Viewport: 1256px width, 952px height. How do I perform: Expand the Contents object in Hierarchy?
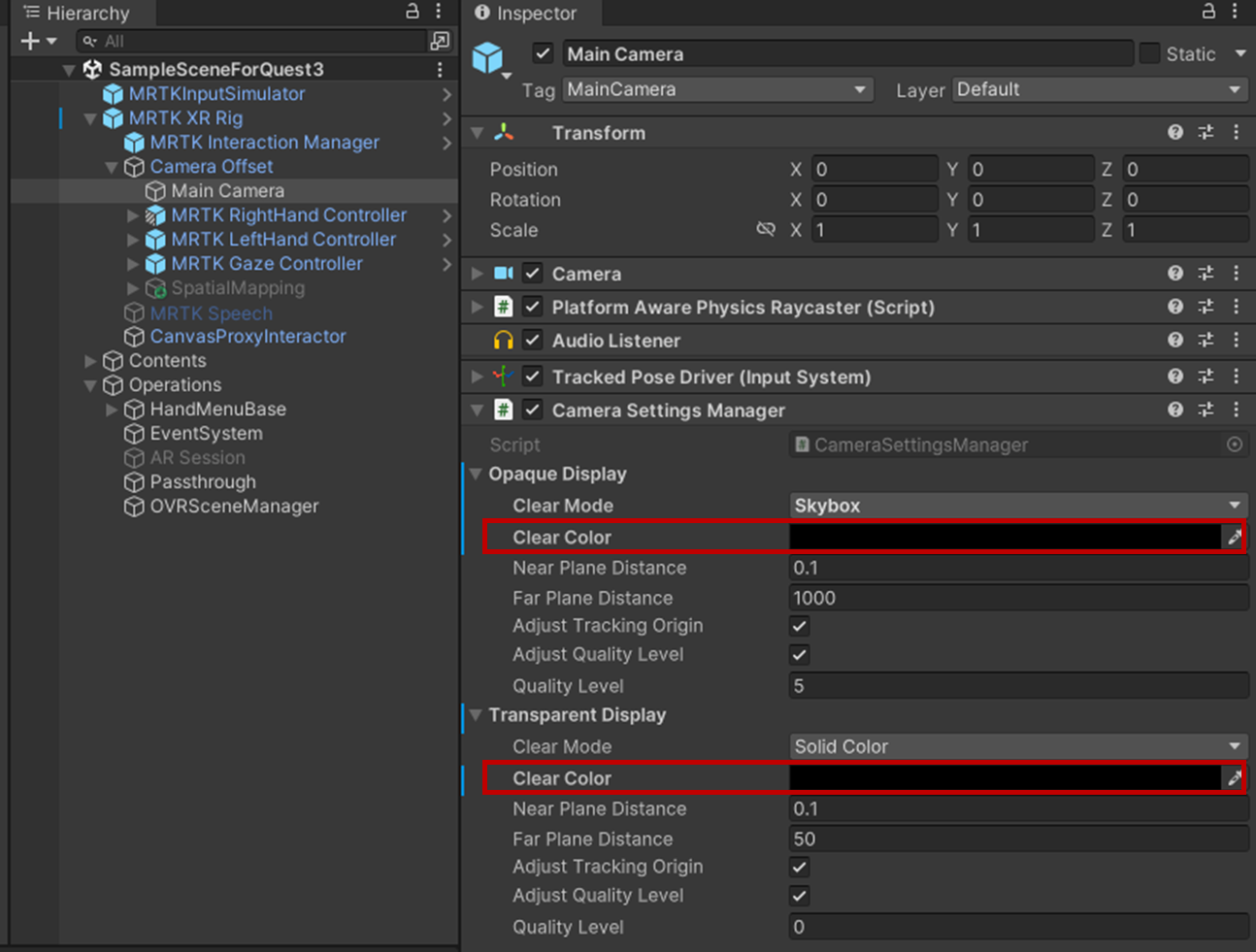coord(90,361)
